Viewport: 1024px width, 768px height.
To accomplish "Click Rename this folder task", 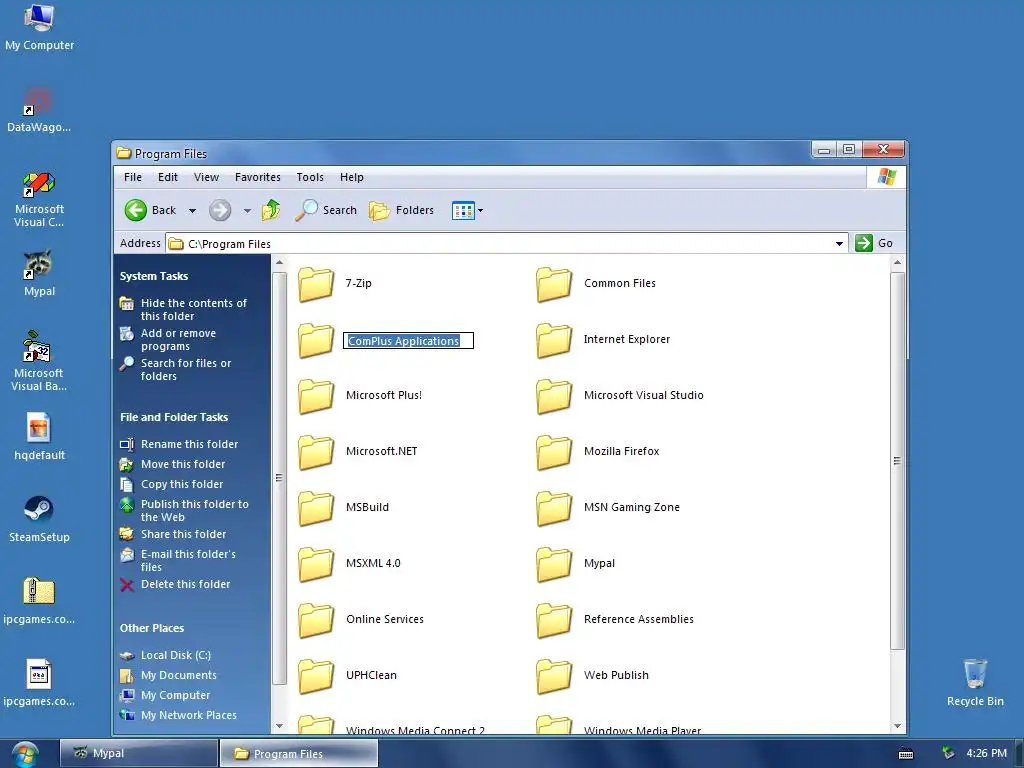I will click(x=189, y=444).
